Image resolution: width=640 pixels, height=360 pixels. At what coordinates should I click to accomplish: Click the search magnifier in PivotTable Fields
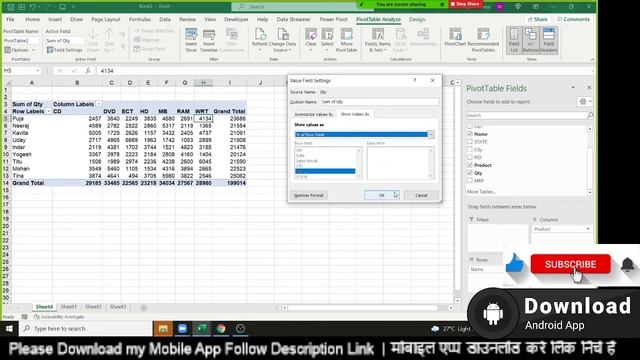pos(590,116)
